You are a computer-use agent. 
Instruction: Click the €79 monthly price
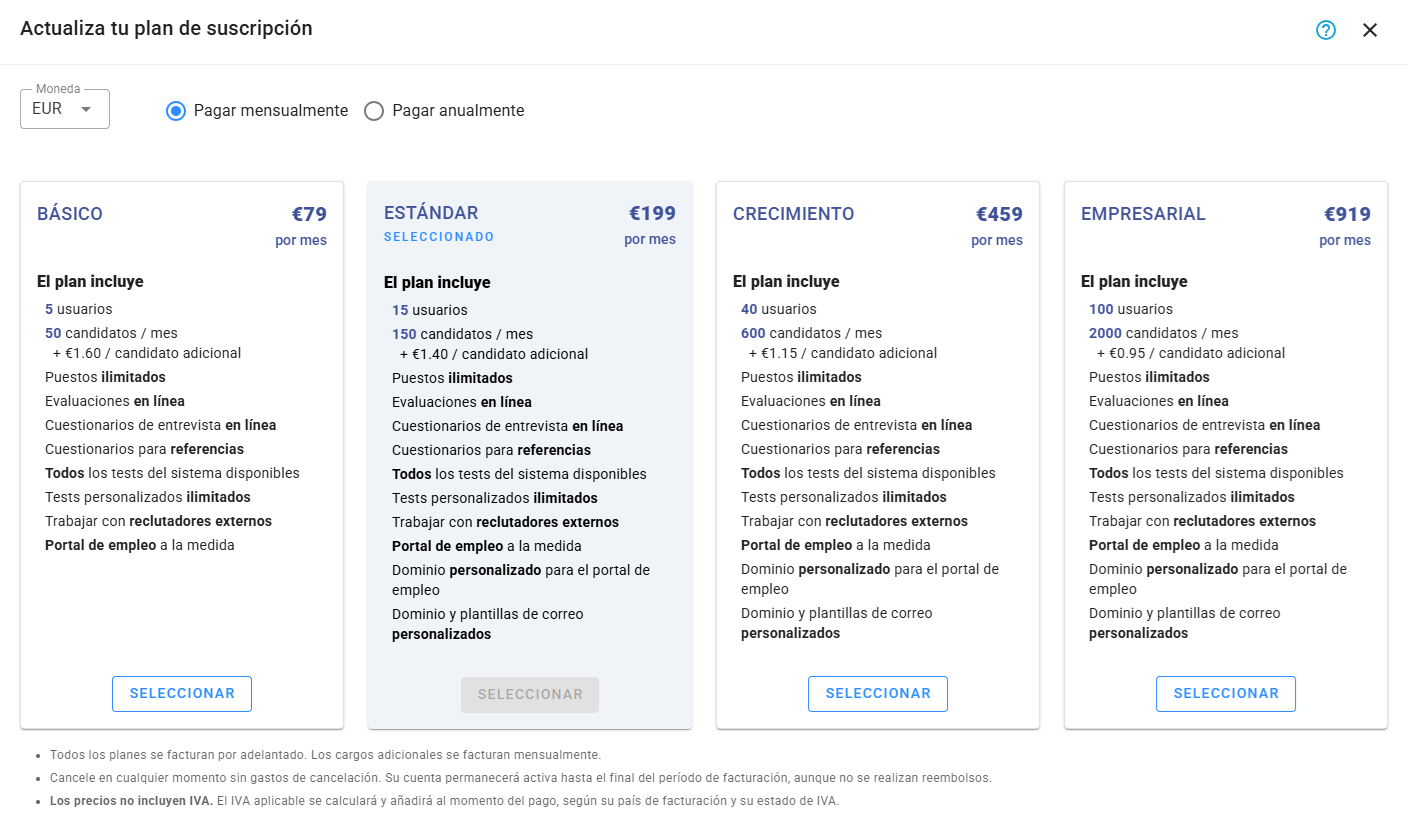pos(309,214)
